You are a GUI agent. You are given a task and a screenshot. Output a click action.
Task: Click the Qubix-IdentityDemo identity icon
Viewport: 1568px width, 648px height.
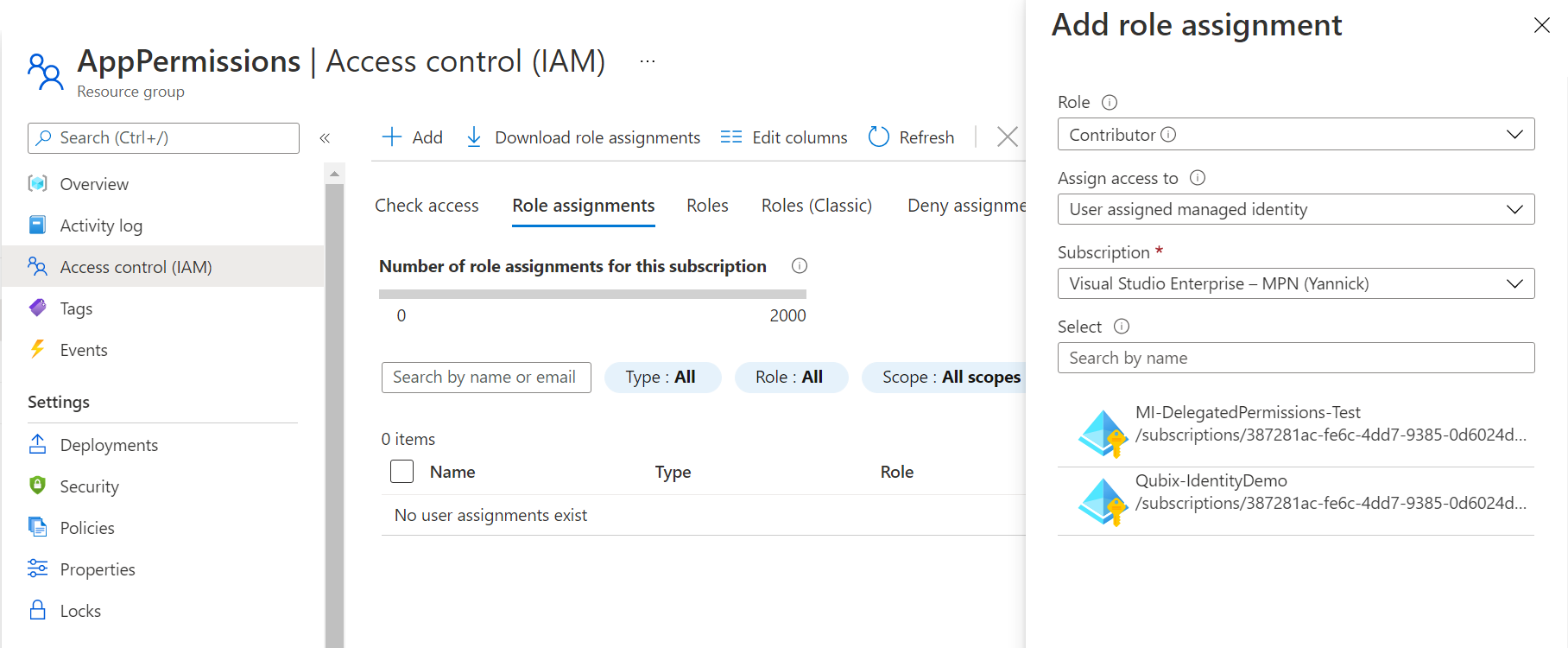click(x=1103, y=501)
